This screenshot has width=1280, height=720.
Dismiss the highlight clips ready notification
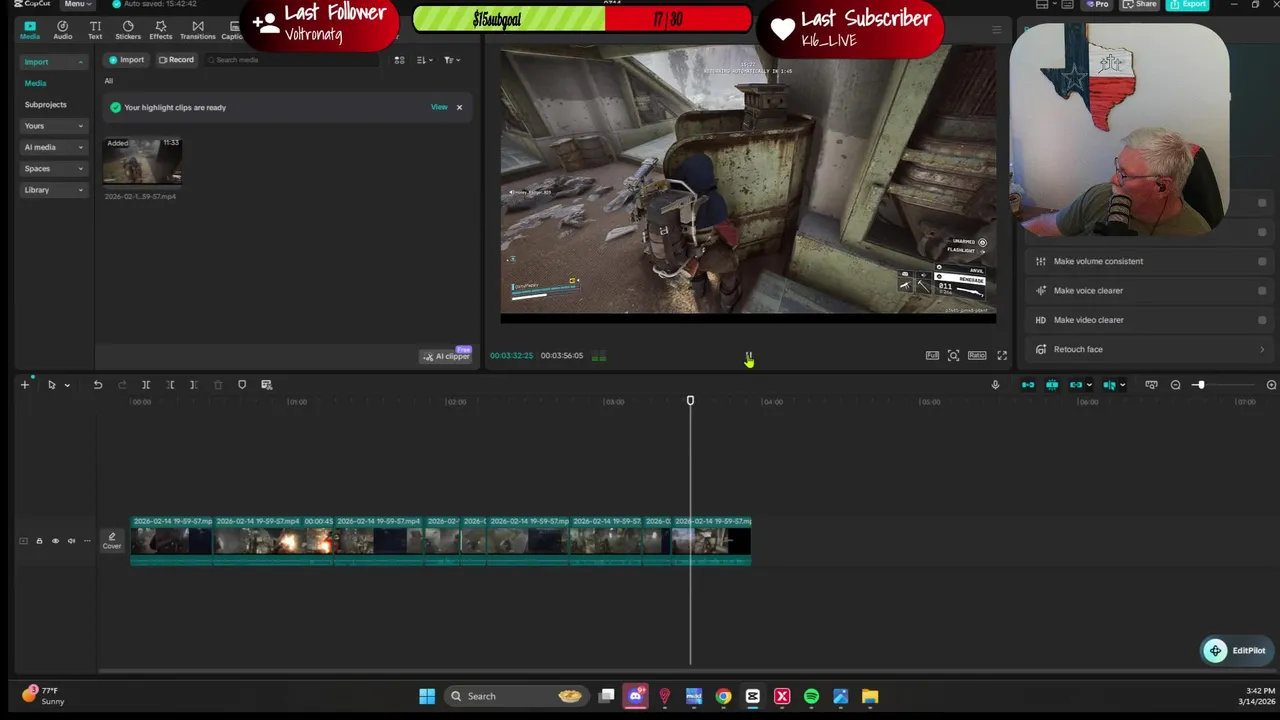[460, 107]
